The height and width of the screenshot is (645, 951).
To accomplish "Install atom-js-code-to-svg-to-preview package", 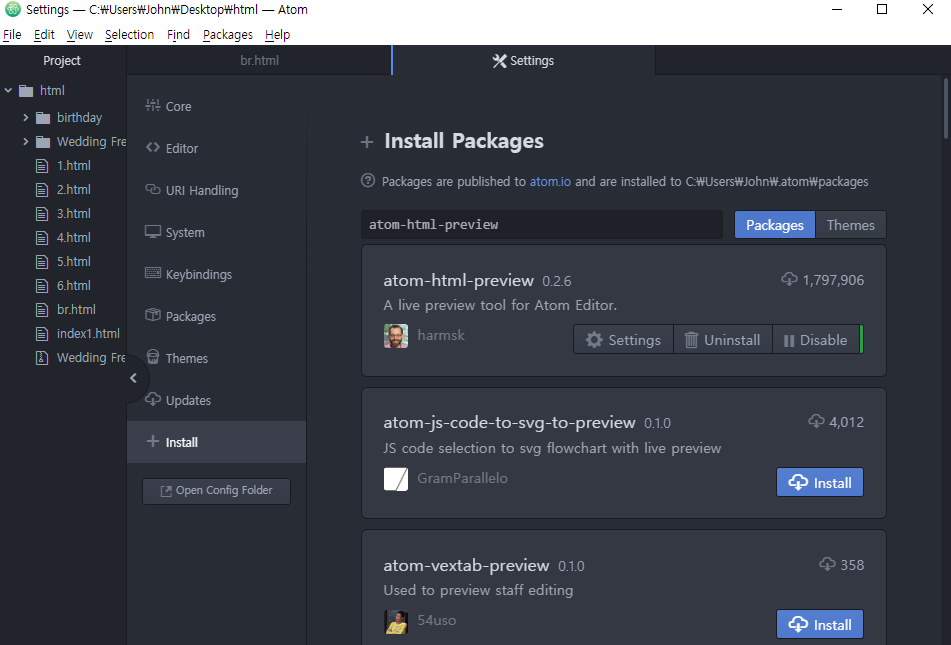I will click(819, 482).
